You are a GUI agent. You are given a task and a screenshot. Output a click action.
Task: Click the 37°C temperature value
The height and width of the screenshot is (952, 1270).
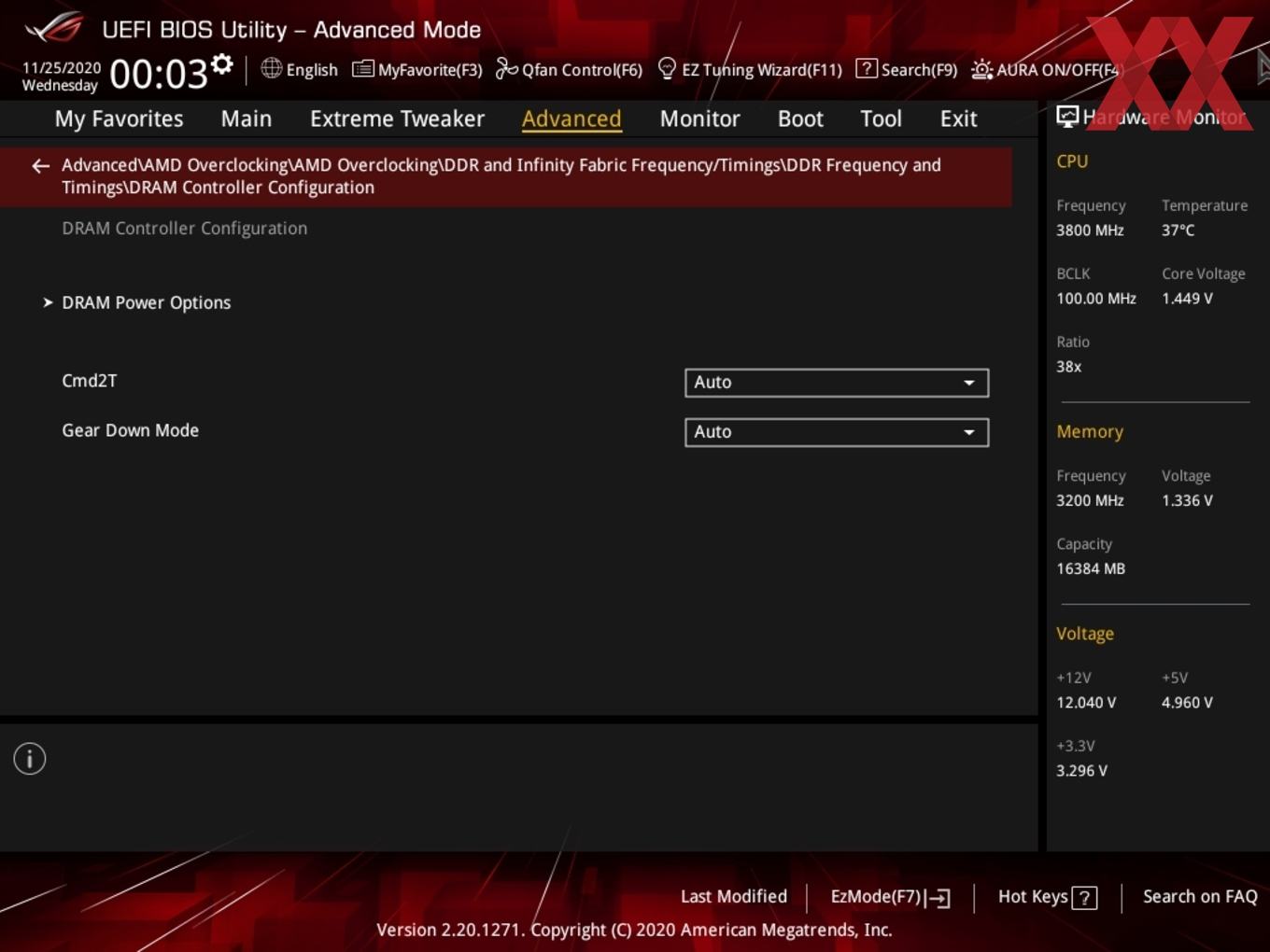point(1178,230)
